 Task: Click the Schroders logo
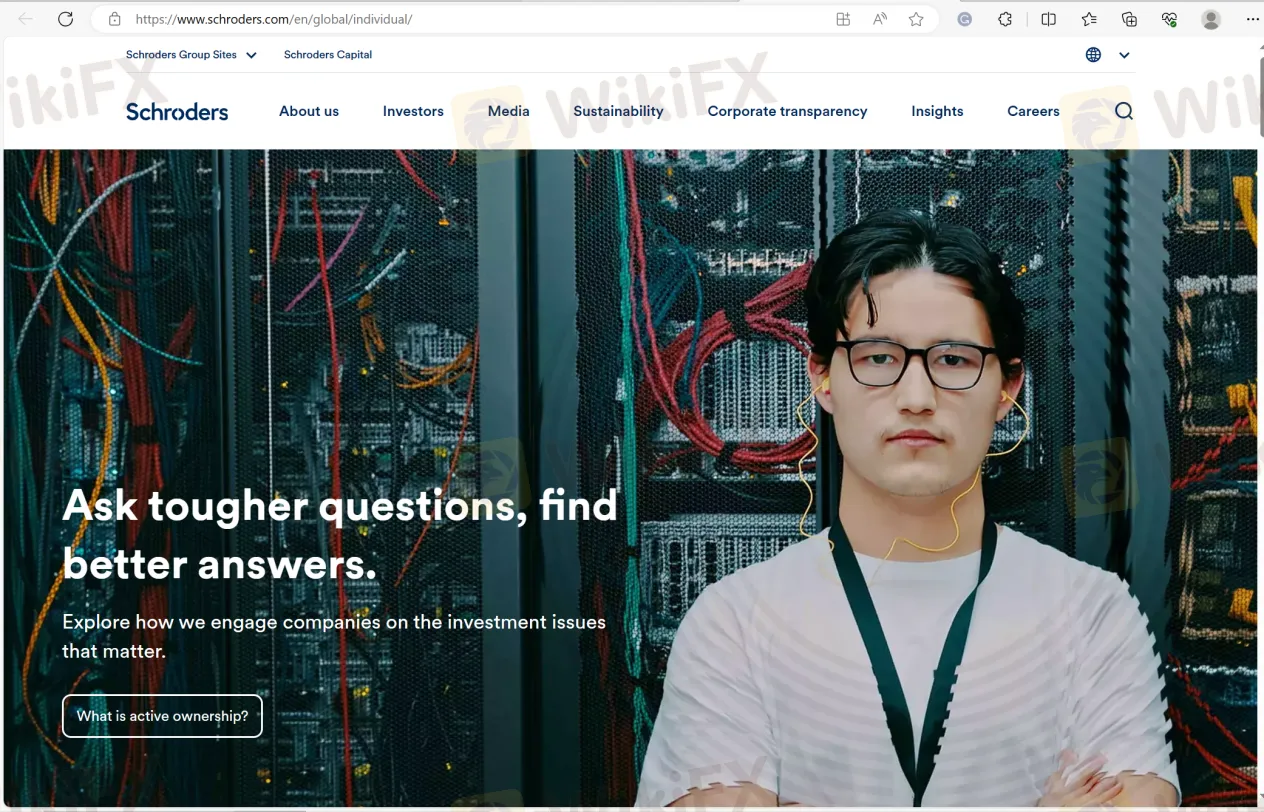click(177, 112)
